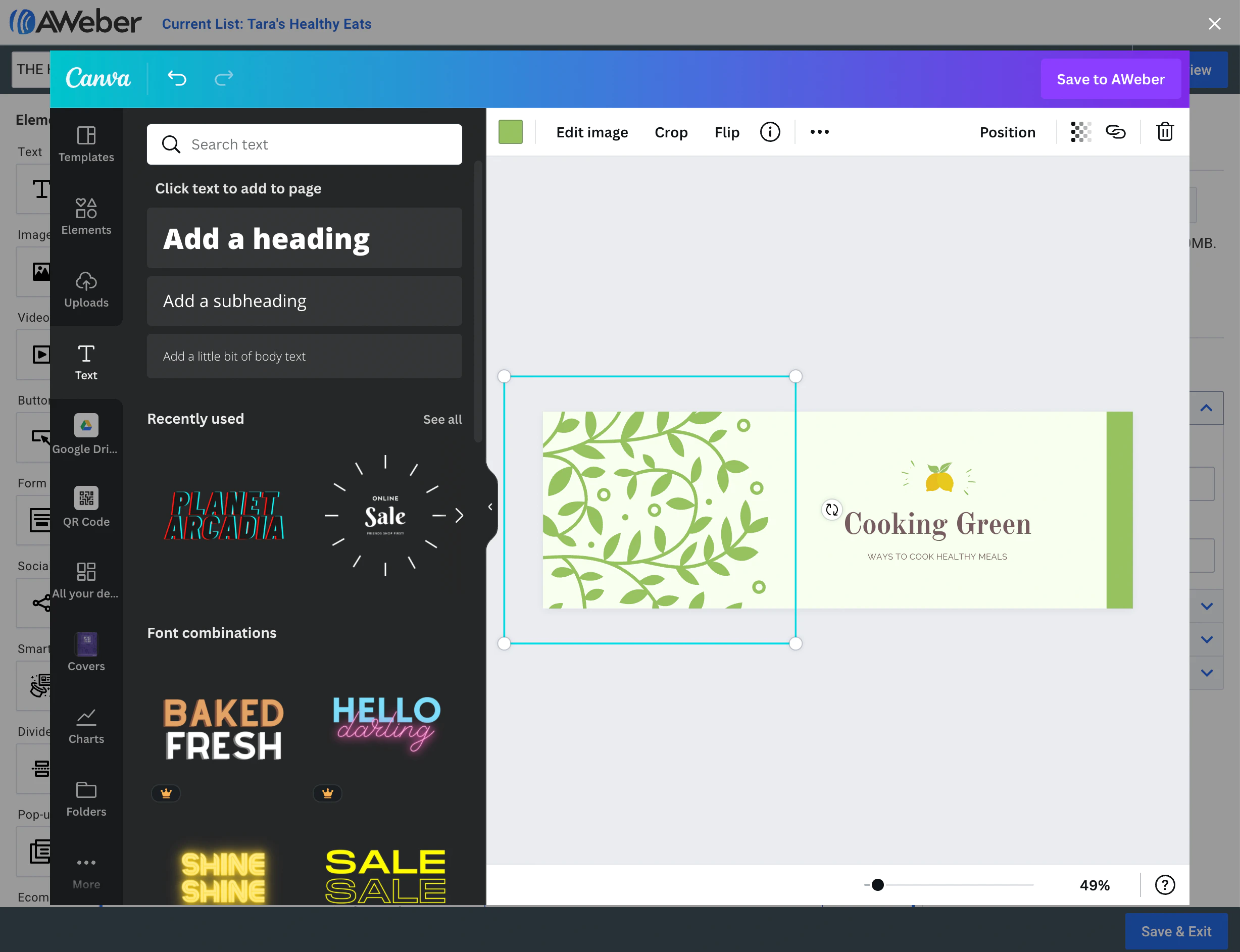Click the Crop tool icon
This screenshot has height=952, width=1240.
(671, 131)
